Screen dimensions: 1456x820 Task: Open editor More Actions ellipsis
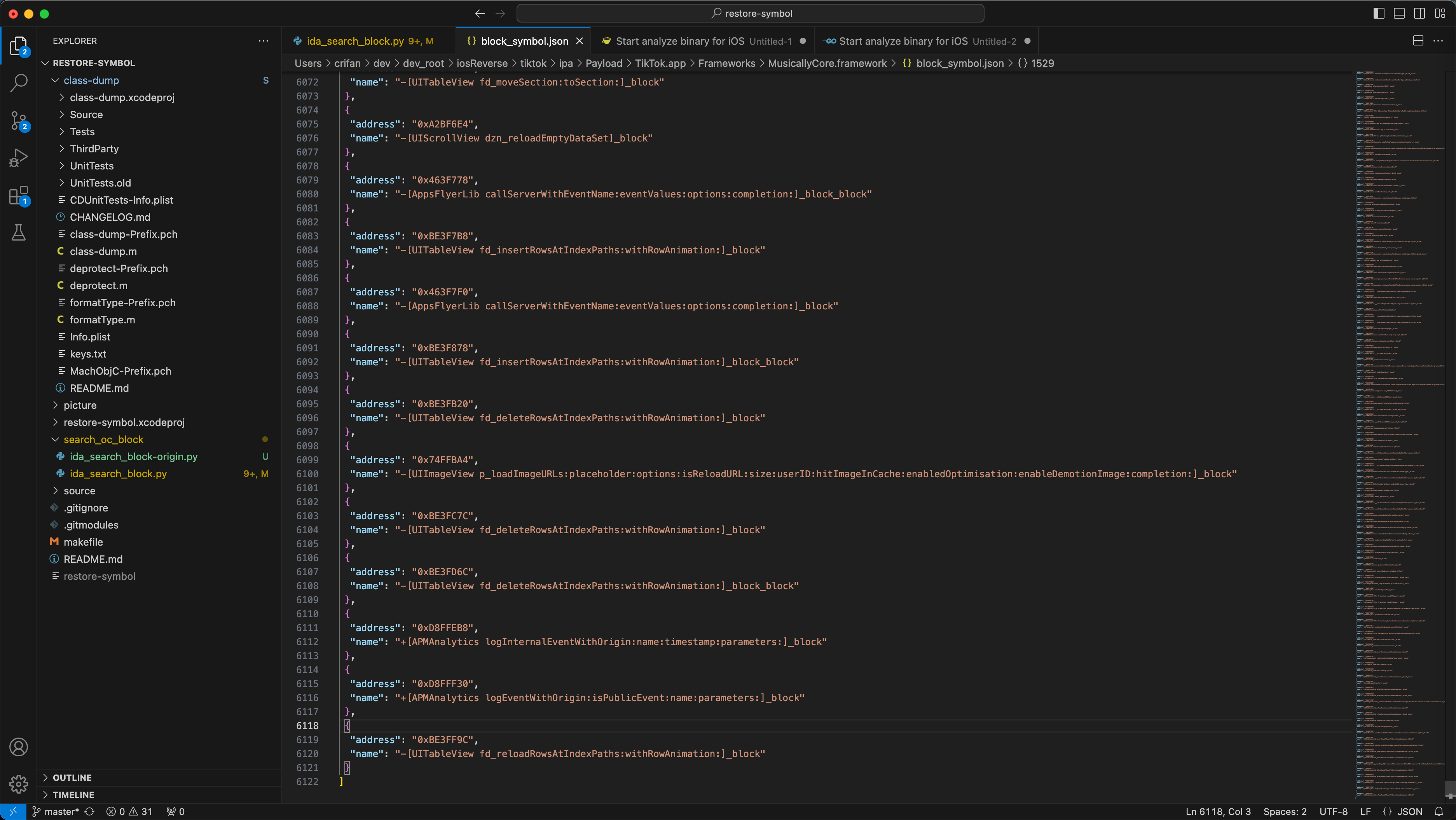coord(1439,41)
